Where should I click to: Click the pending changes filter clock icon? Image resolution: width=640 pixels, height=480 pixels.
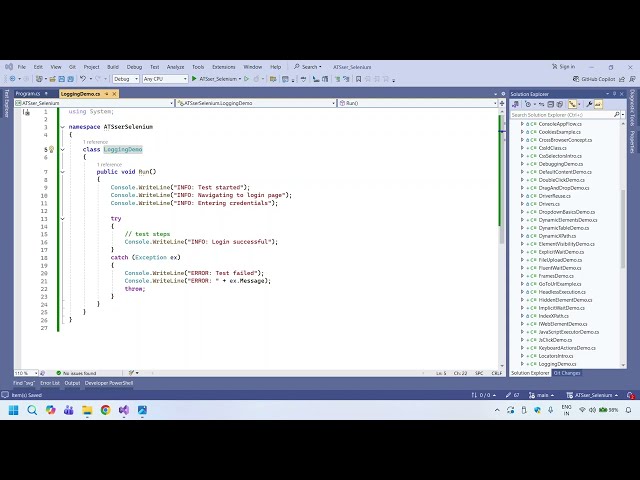(528, 104)
